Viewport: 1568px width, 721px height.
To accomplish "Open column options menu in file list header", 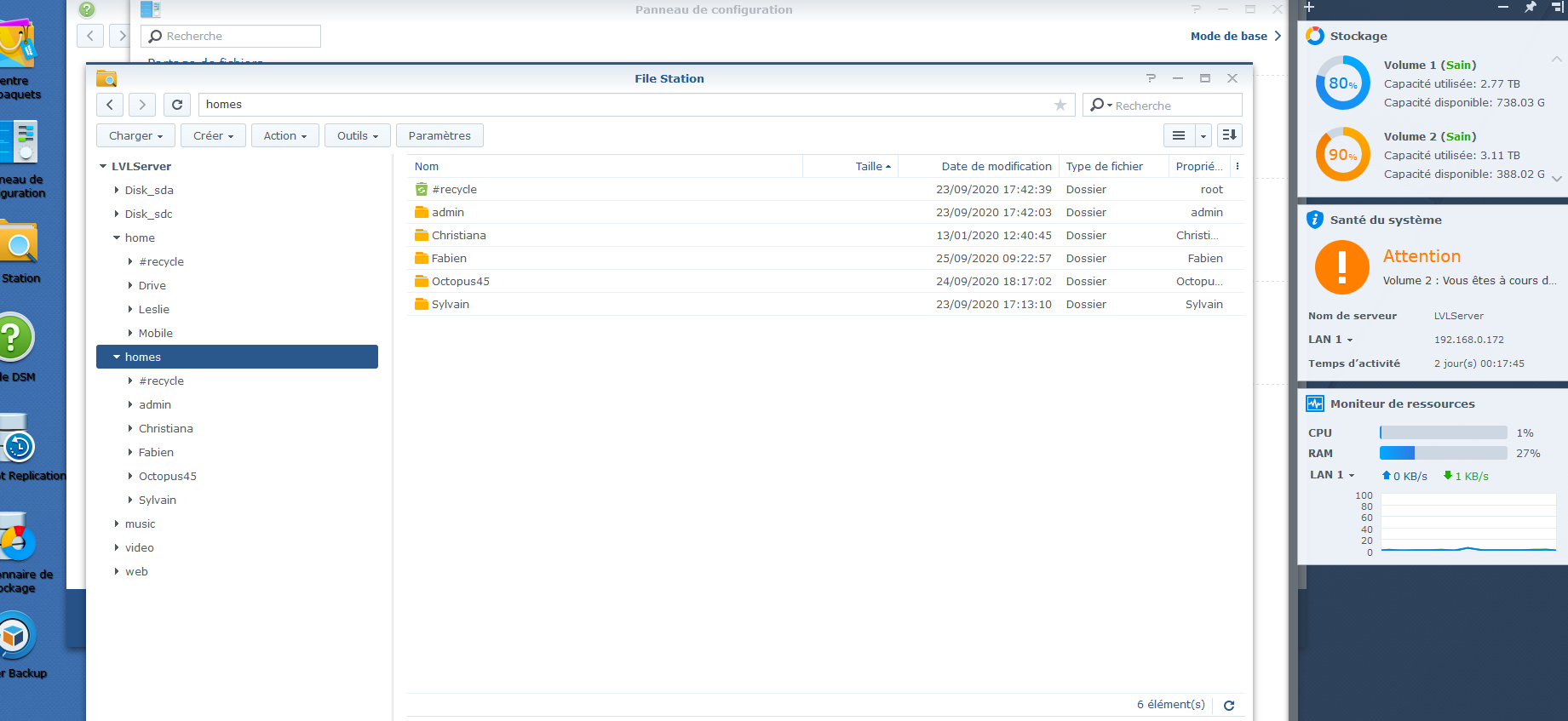I will point(1238,166).
